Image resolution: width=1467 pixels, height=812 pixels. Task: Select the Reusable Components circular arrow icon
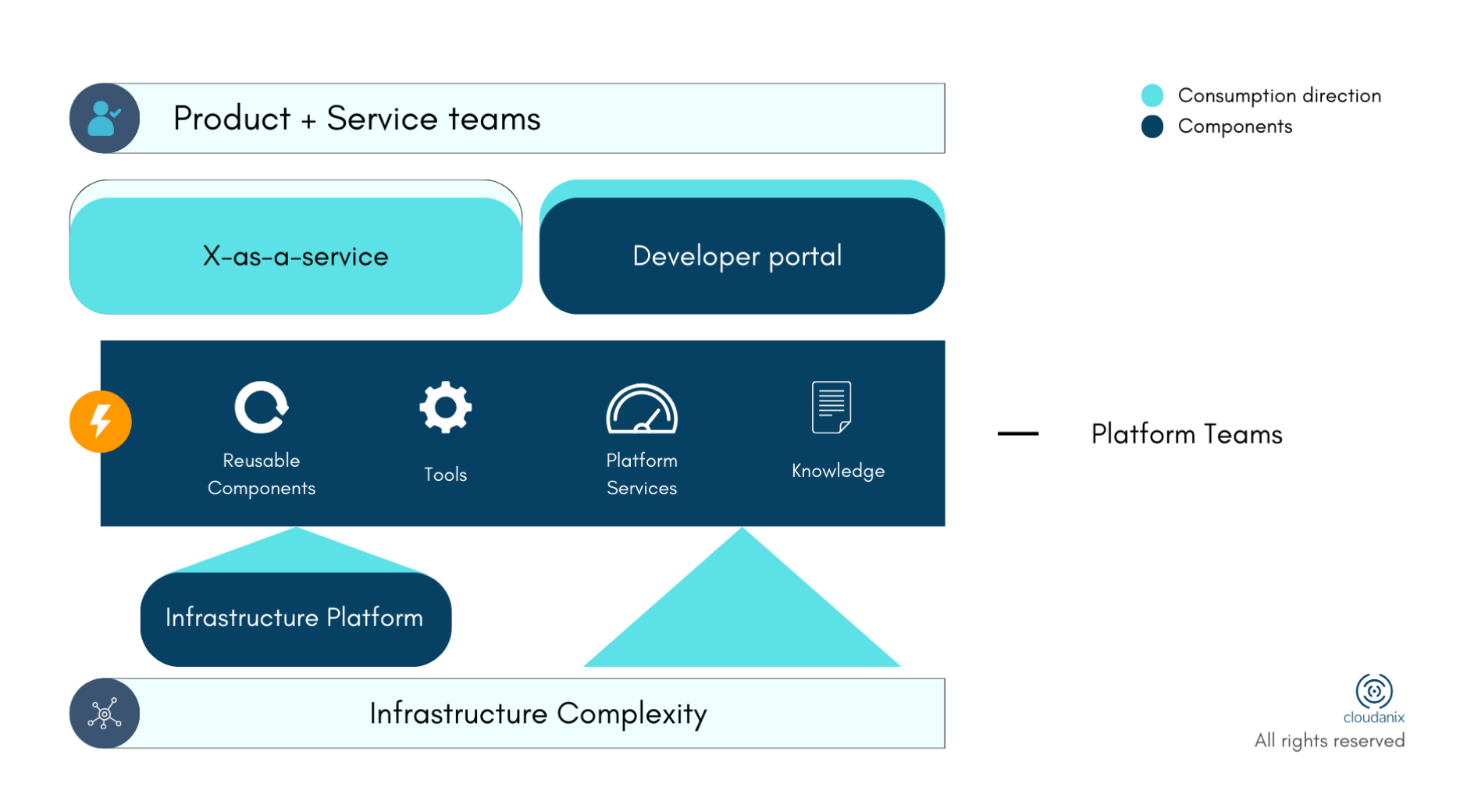(261, 407)
